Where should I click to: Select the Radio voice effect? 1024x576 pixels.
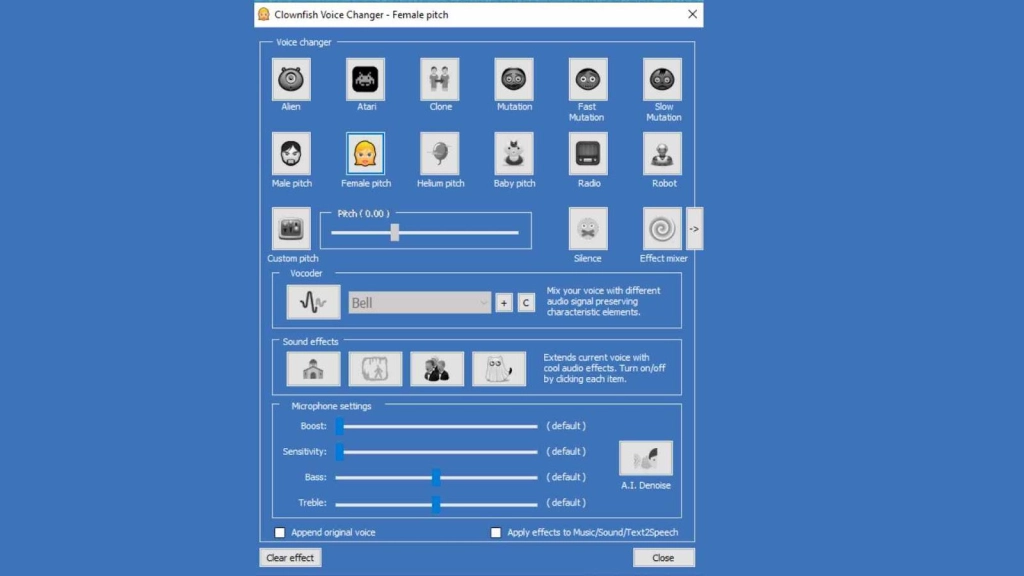pyautogui.click(x=588, y=154)
